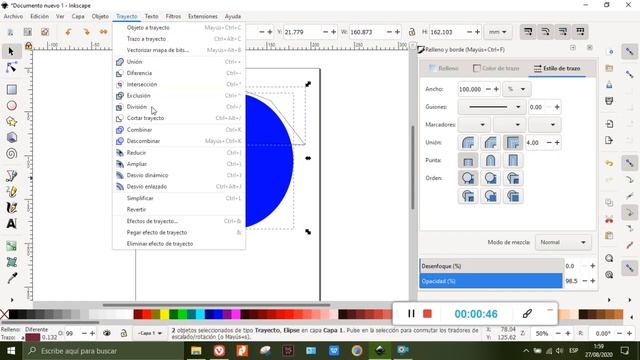The width and height of the screenshot is (640, 360).
Task: Select the calligraphy tool
Action: coord(11,207)
